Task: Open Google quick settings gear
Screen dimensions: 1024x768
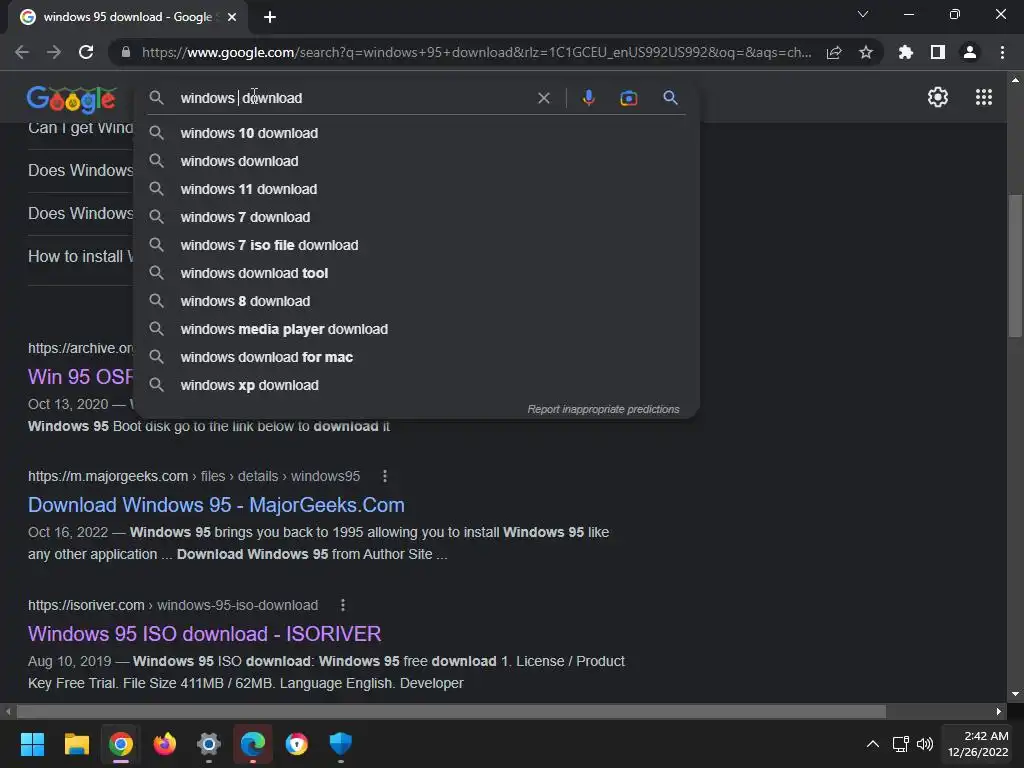Action: pyautogui.click(x=938, y=97)
